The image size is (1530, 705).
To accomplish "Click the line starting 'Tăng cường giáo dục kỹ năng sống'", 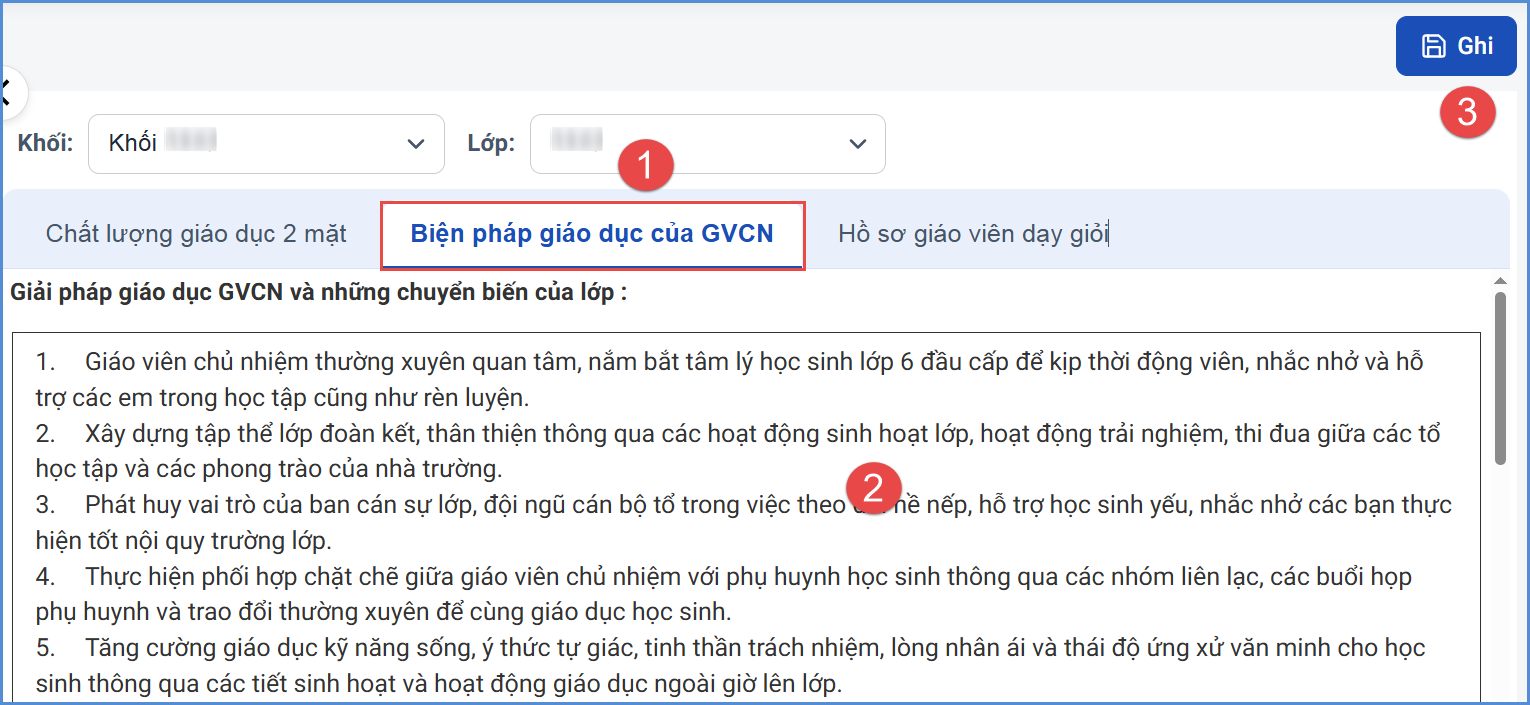I will pos(731,647).
